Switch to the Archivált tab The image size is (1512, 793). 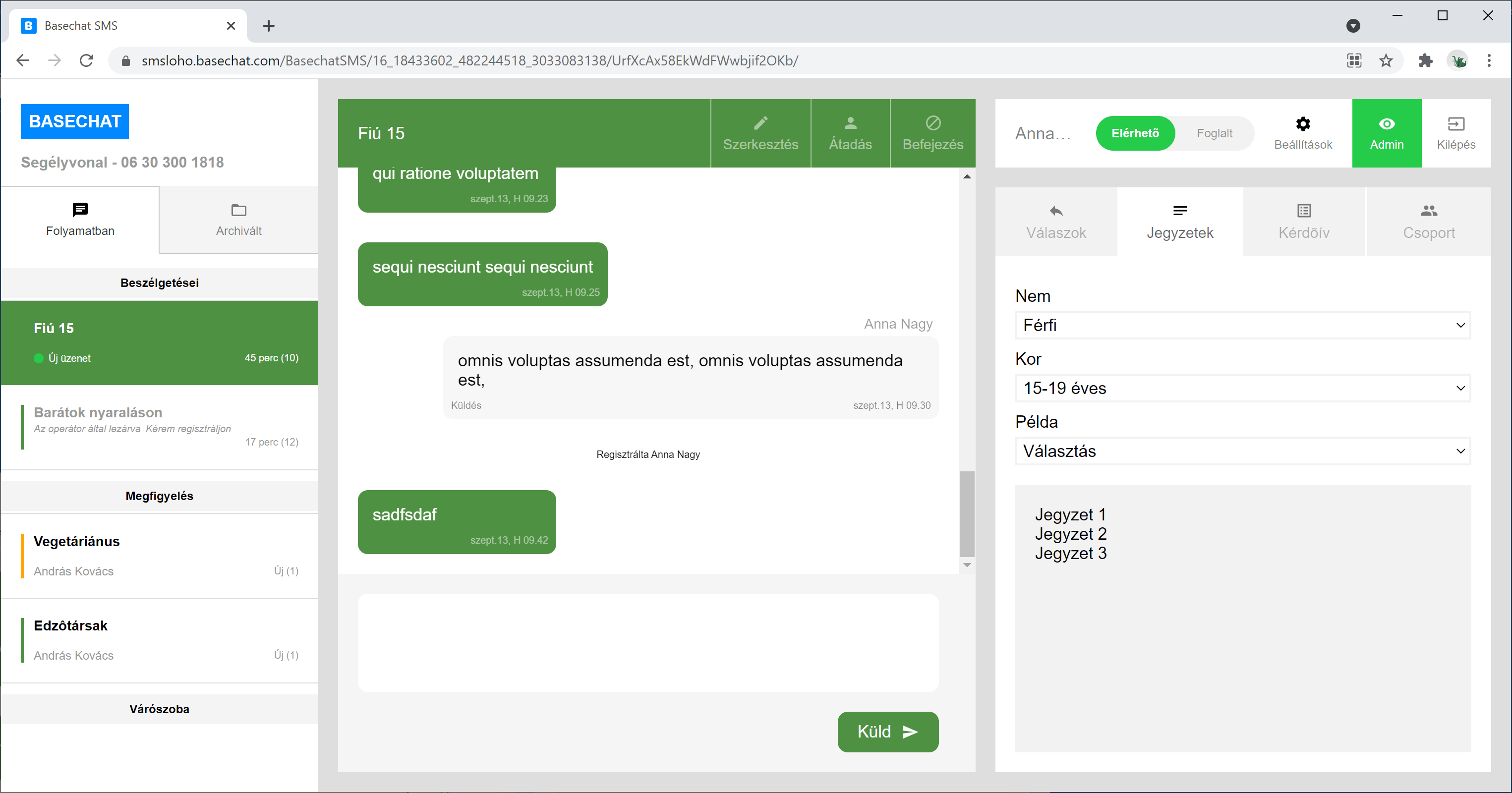tap(238, 220)
